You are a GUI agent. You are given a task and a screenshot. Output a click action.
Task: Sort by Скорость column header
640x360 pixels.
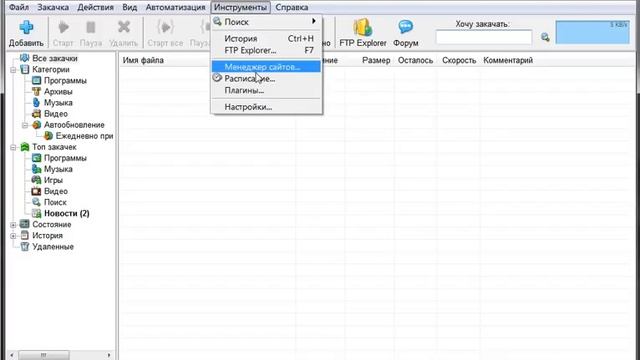pos(459,60)
